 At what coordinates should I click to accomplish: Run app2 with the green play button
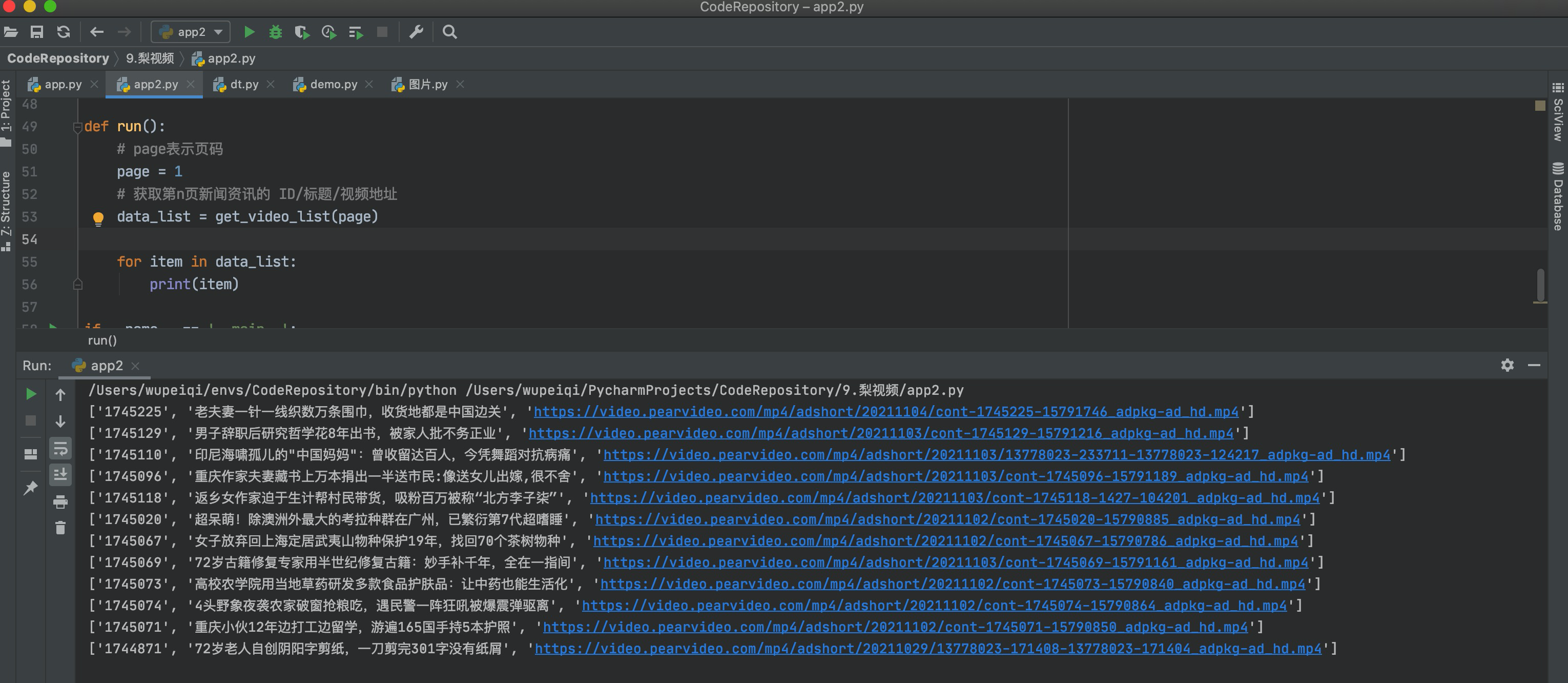tap(249, 32)
